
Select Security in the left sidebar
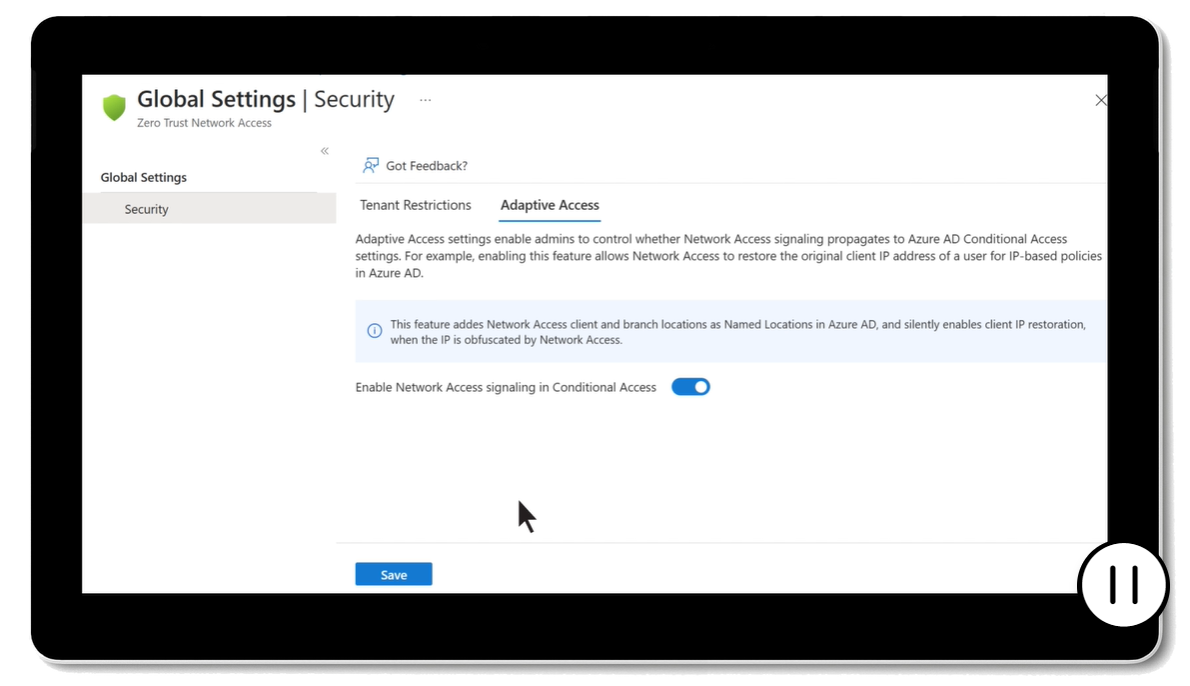146,209
